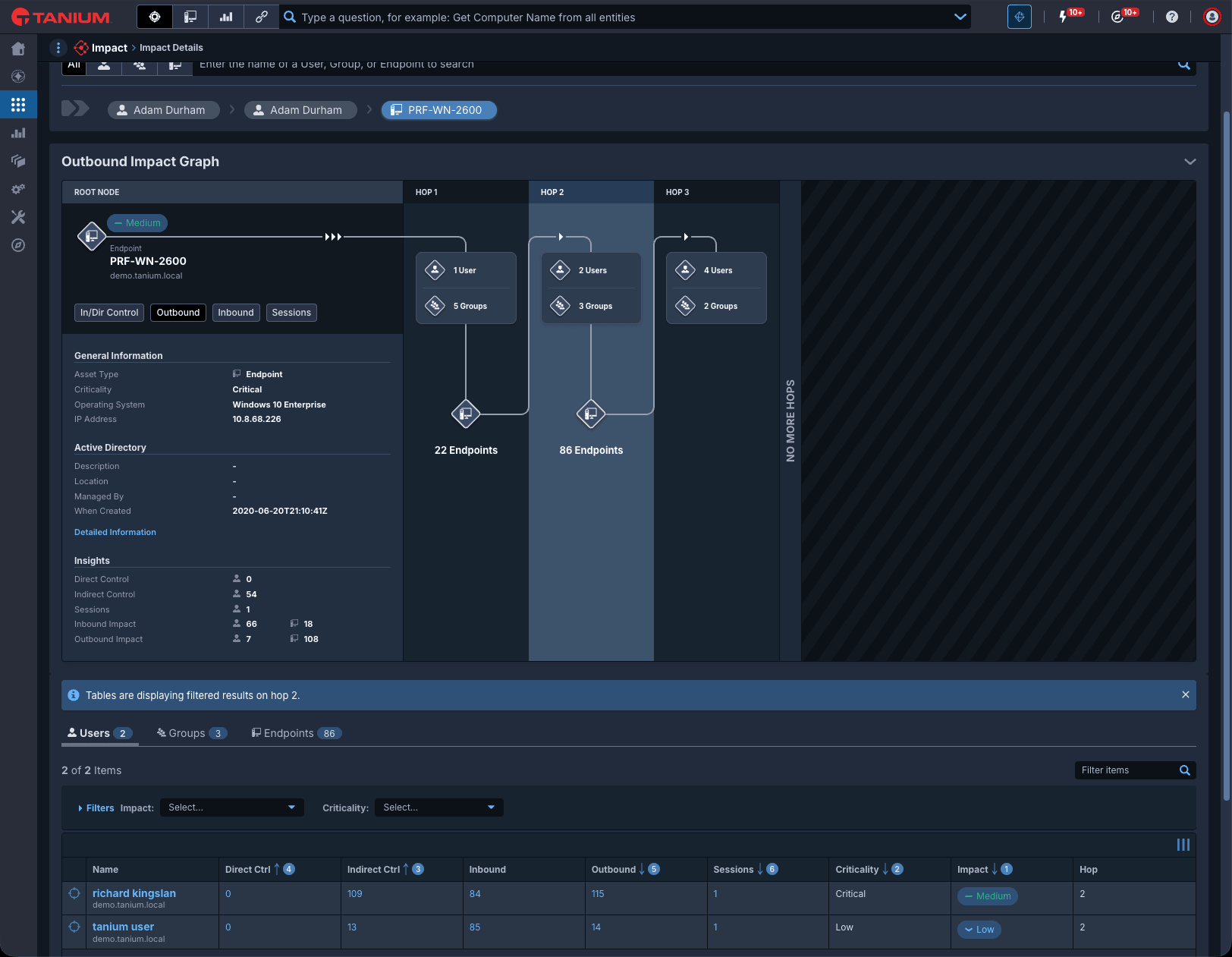Open the refresh notifications icon with 10+ badge
The height and width of the screenshot is (957, 1232).
pos(1117,17)
